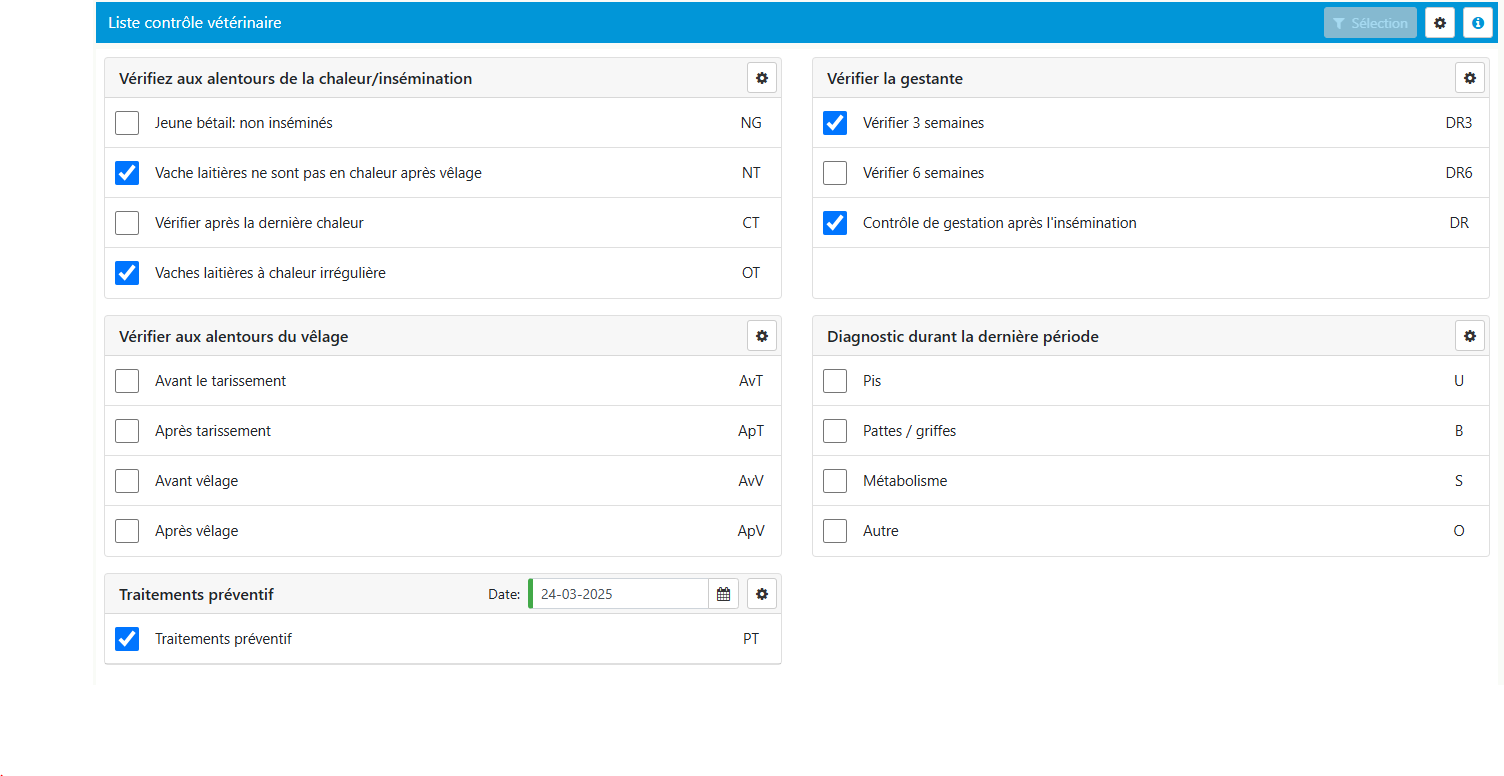Click the DR6 code
Viewport: 1504px width, 776px height.
click(1459, 173)
